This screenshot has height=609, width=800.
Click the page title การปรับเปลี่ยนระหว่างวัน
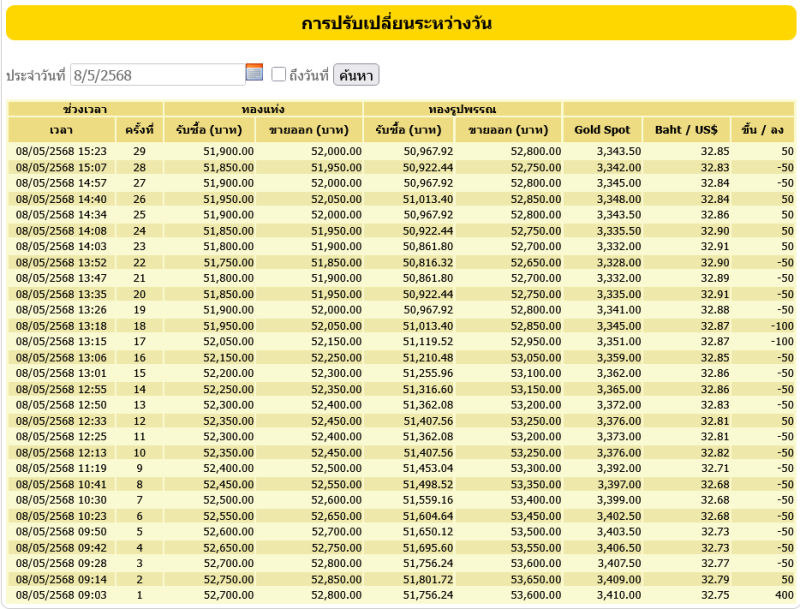(x=396, y=23)
